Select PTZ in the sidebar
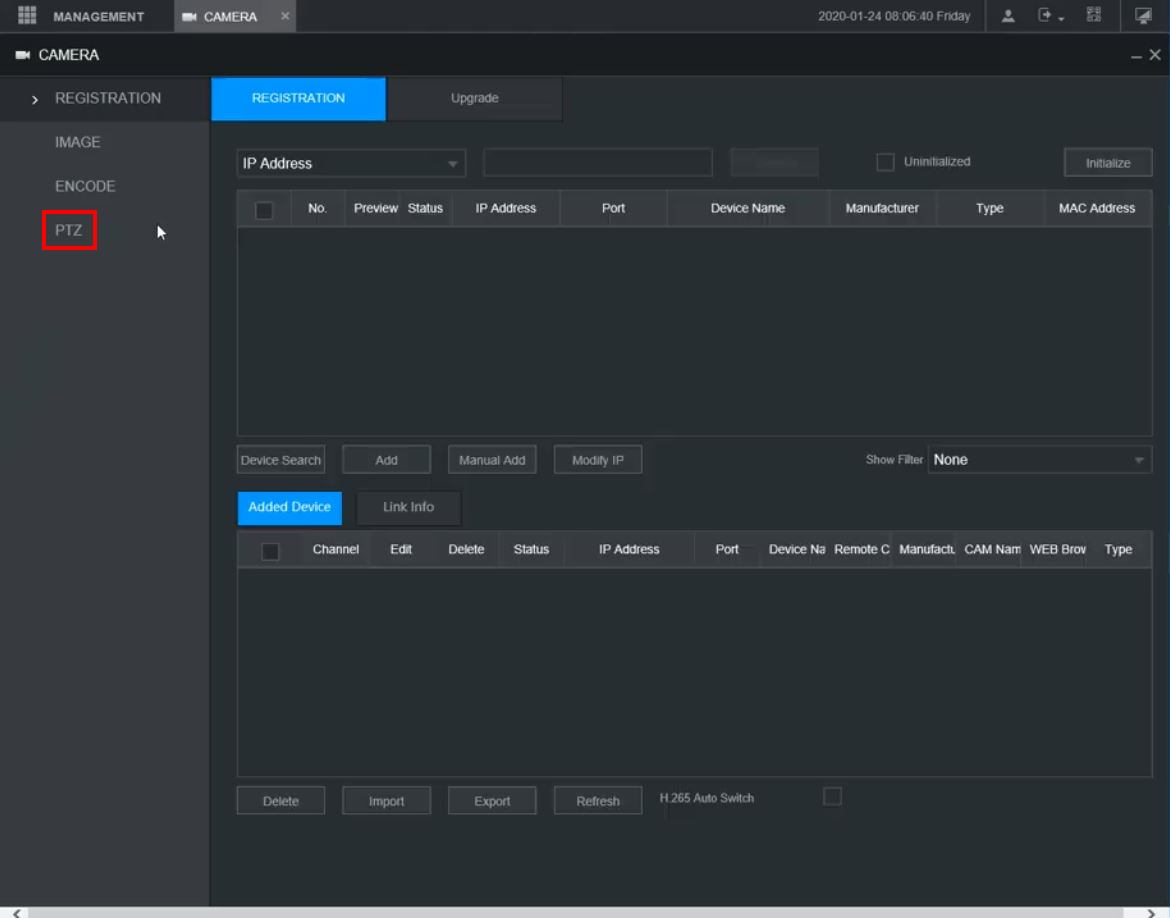Image resolution: width=1170 pixels, height=918 pixels. [69, 230]
